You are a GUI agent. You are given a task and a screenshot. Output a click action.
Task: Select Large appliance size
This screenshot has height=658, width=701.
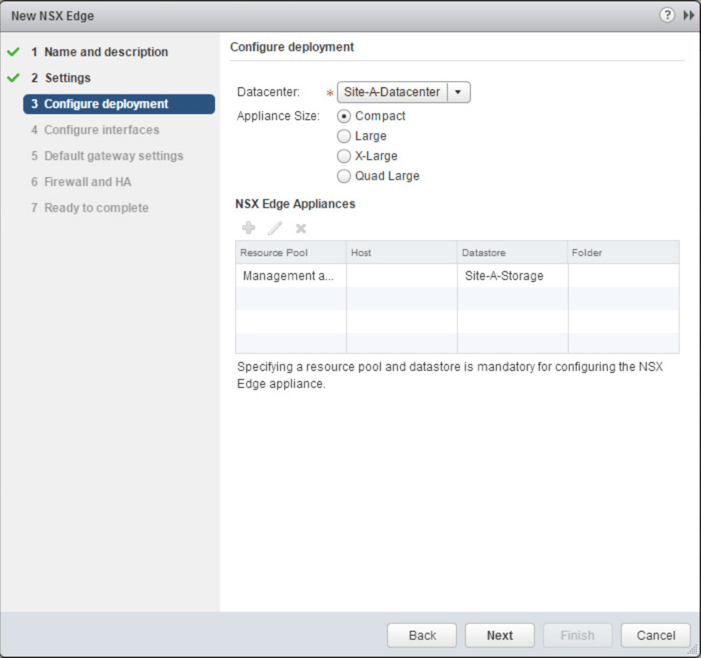tap(345, 136)
